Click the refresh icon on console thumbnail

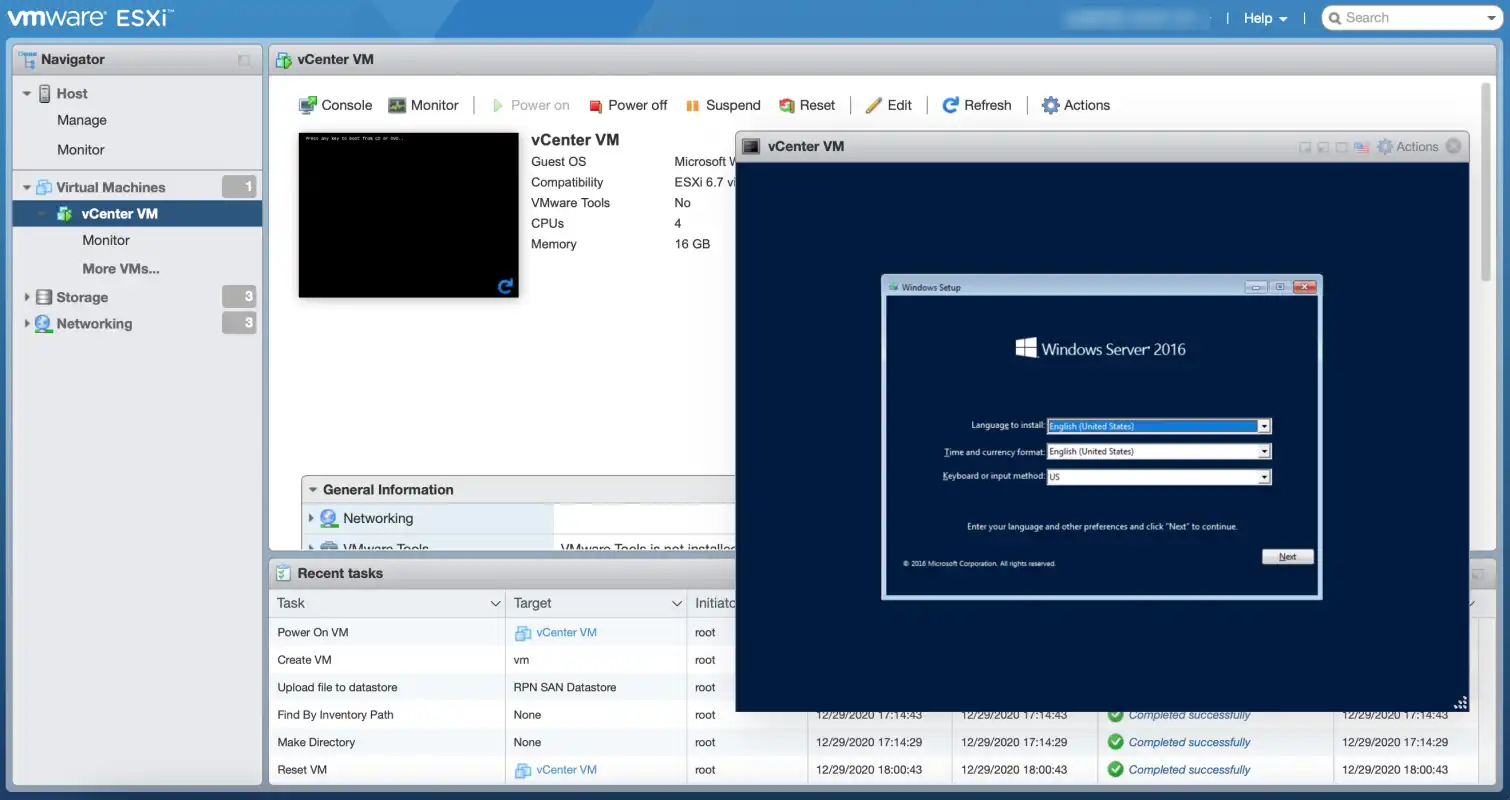506,287
